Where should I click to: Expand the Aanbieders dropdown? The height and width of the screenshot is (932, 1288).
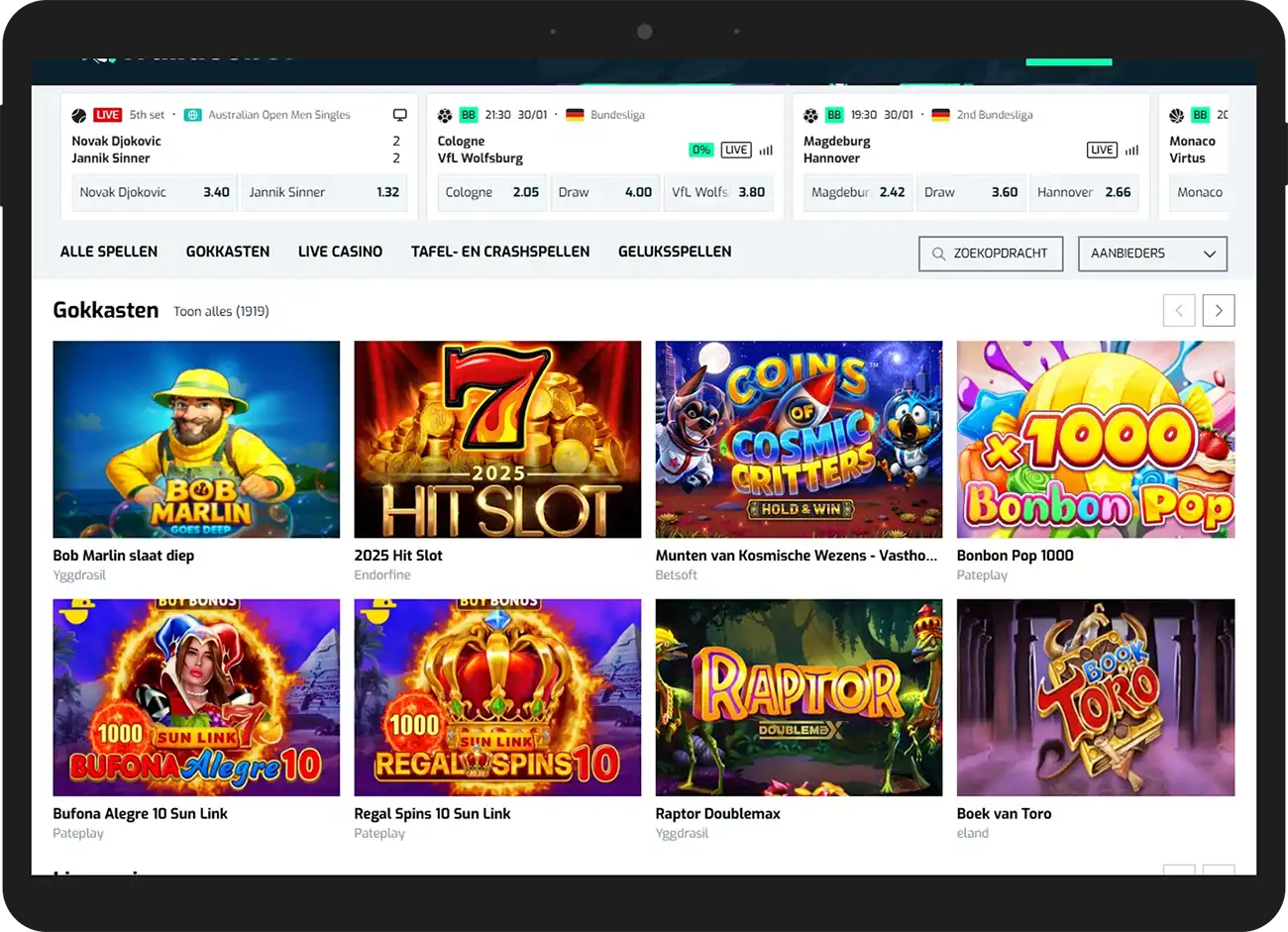1152,254
